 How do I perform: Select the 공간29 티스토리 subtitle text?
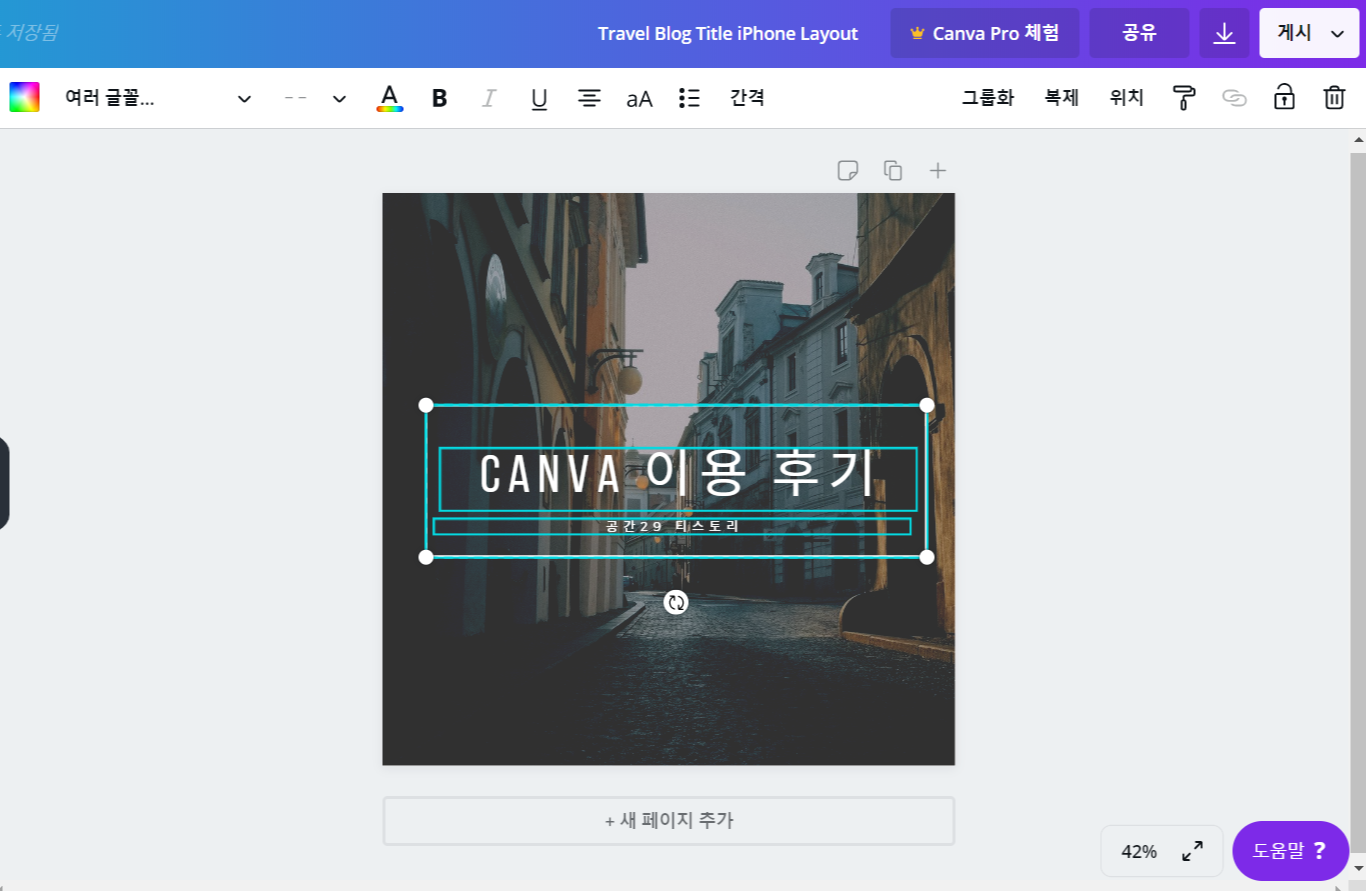tap(672, 526)
